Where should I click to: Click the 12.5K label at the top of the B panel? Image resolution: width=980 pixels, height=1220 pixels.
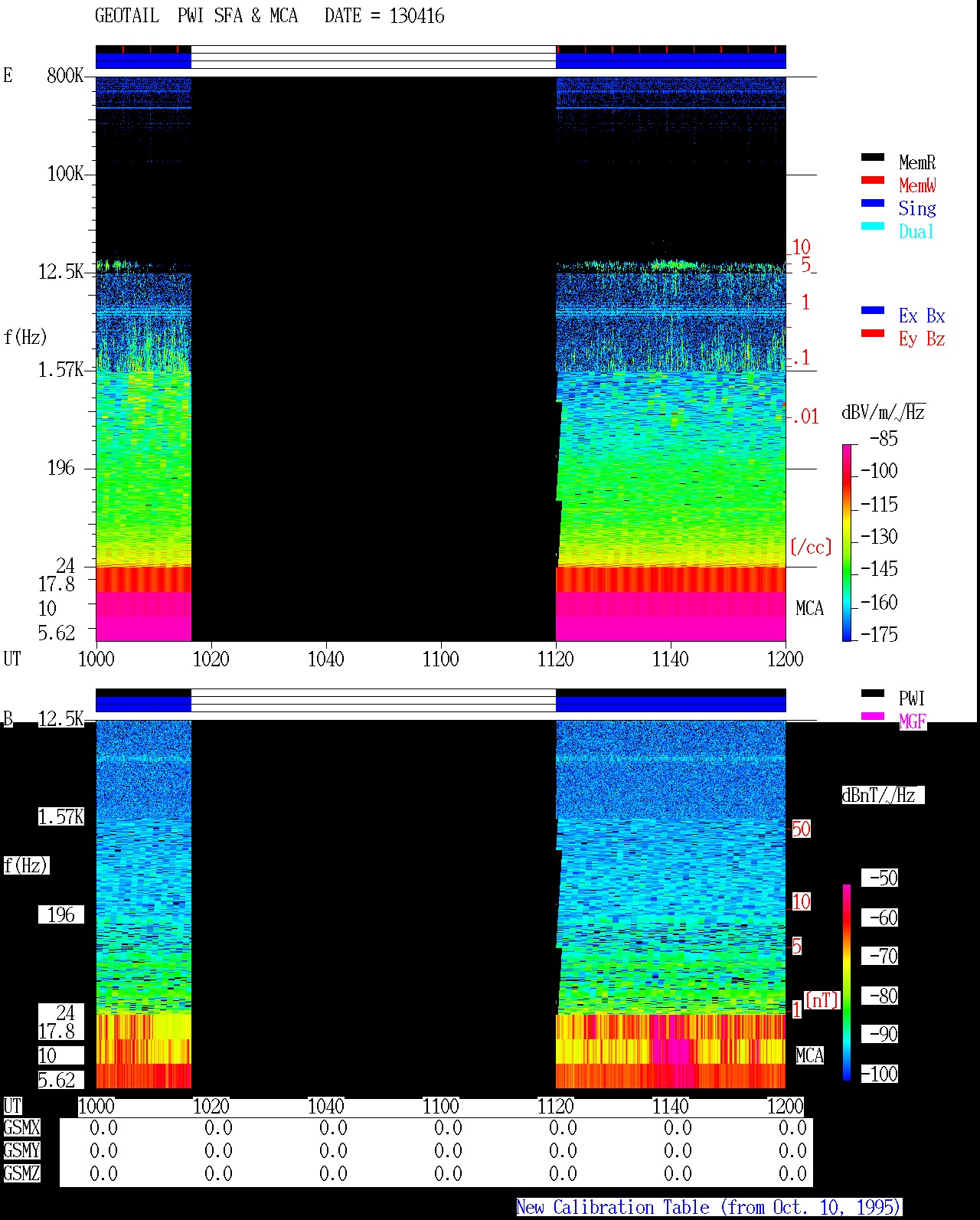coord(60,718)
